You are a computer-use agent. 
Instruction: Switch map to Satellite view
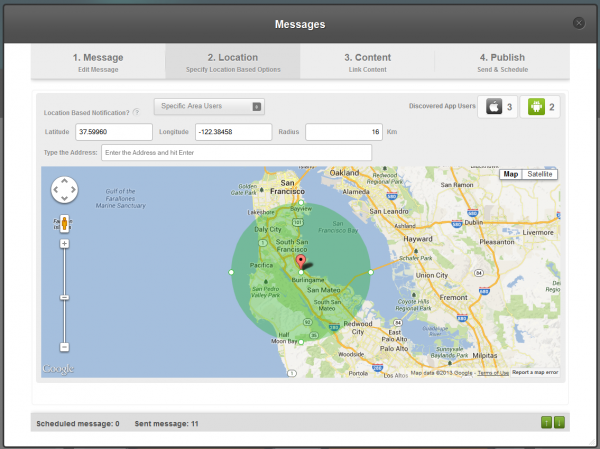pos(540,174)
